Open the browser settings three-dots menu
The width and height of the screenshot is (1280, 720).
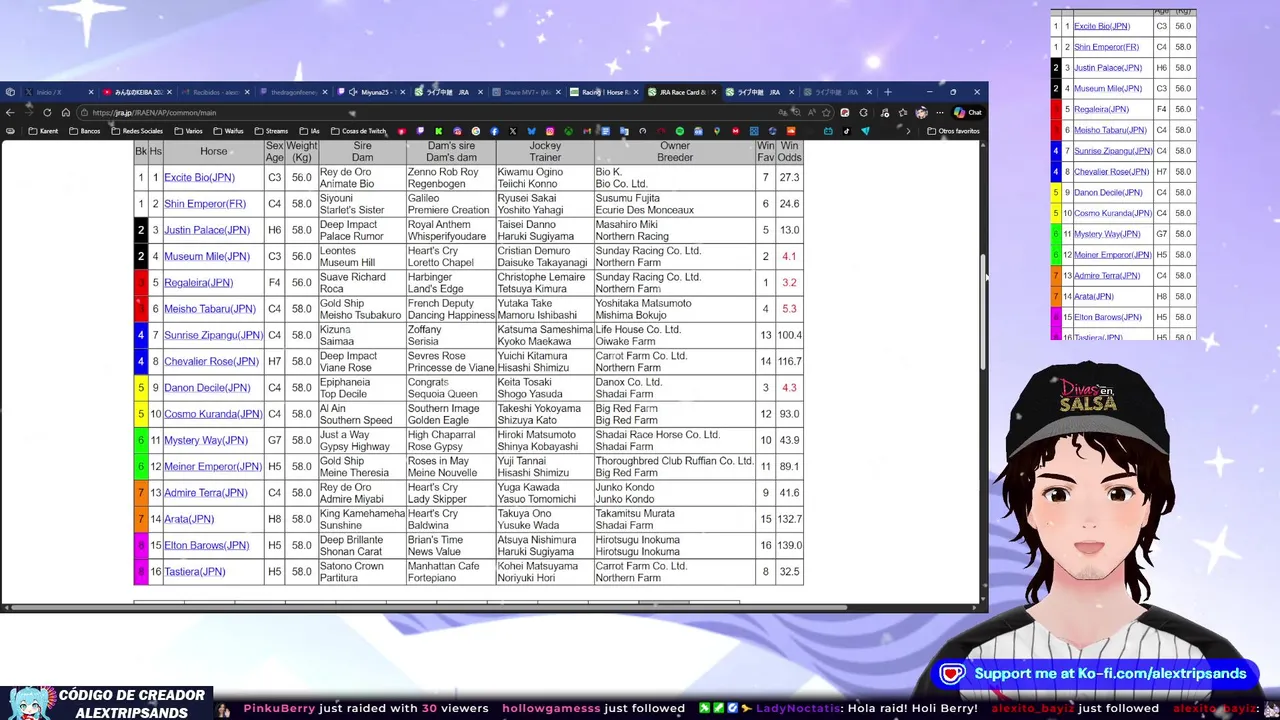pyautogui.click(x=940, y=112)
